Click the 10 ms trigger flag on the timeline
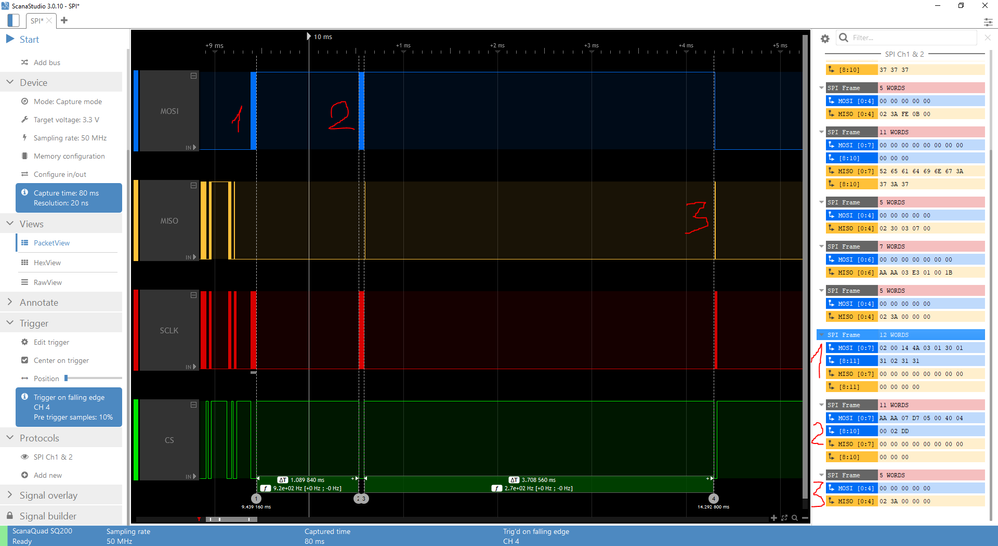This screenshot has height=546, width=998. [309, 36]
